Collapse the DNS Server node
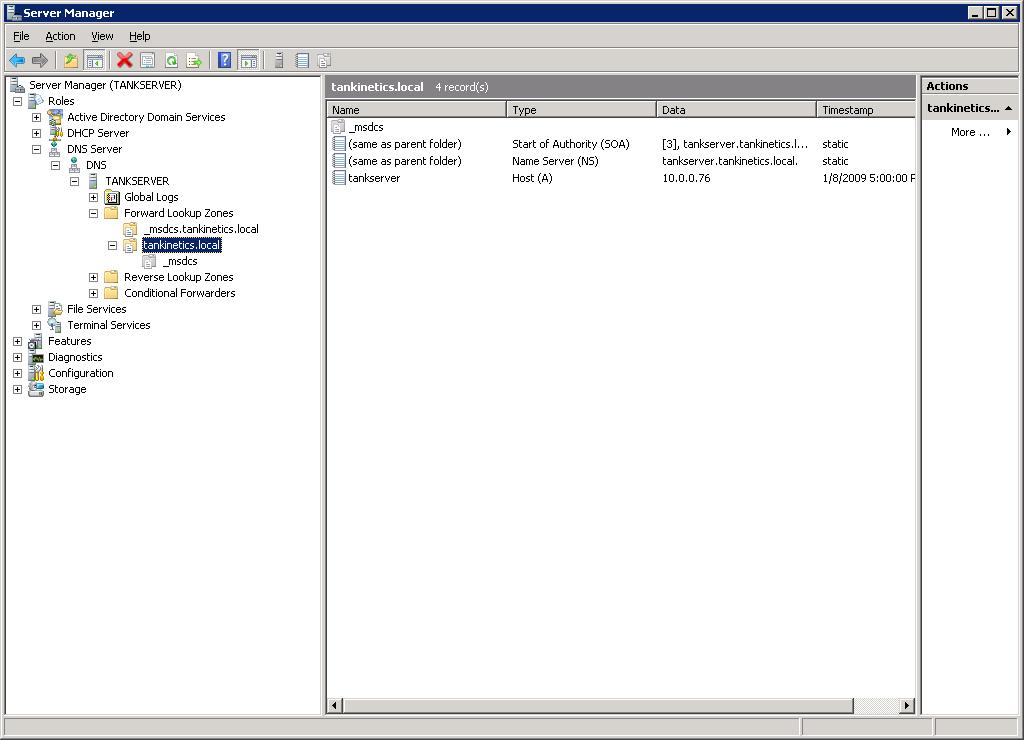 37,150
